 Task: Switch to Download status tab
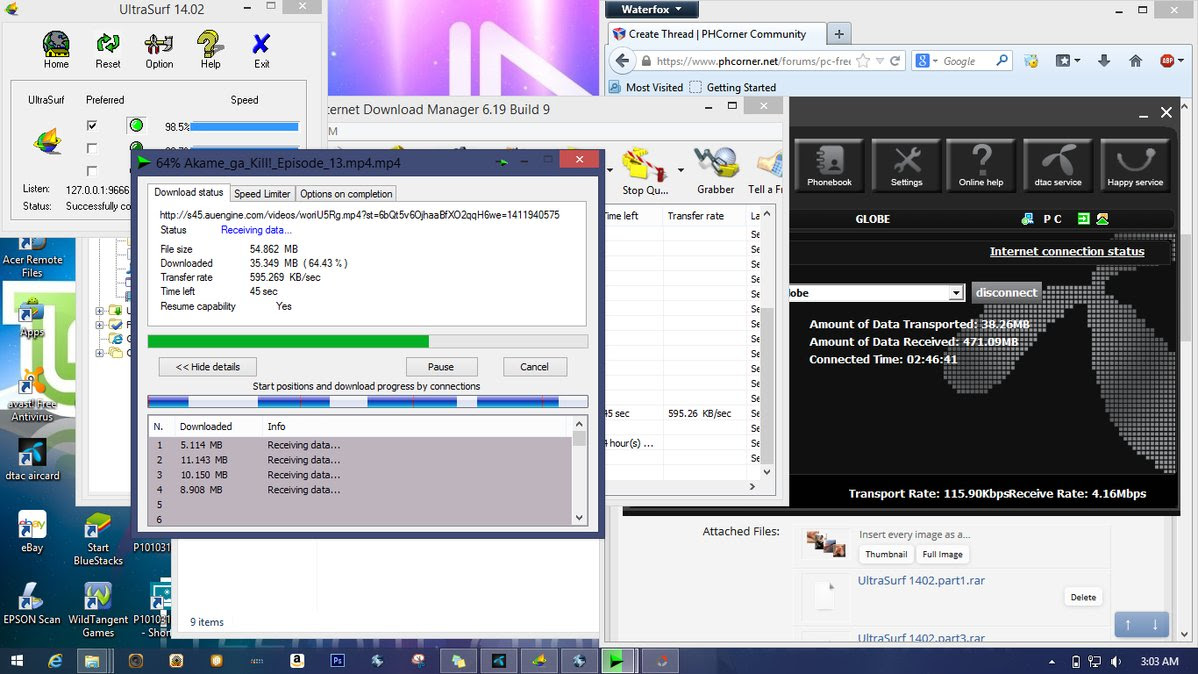[189, 193]
